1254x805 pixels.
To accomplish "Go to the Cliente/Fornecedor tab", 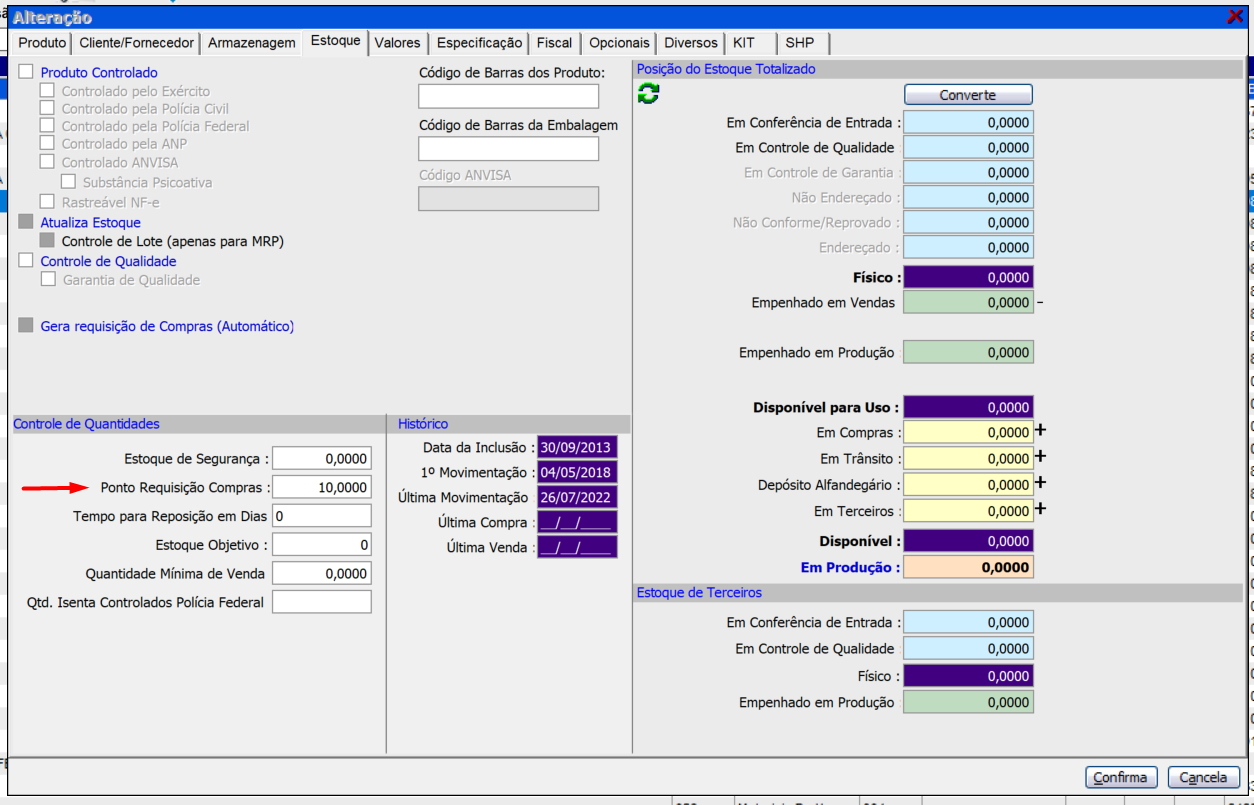I will (136, 43).
